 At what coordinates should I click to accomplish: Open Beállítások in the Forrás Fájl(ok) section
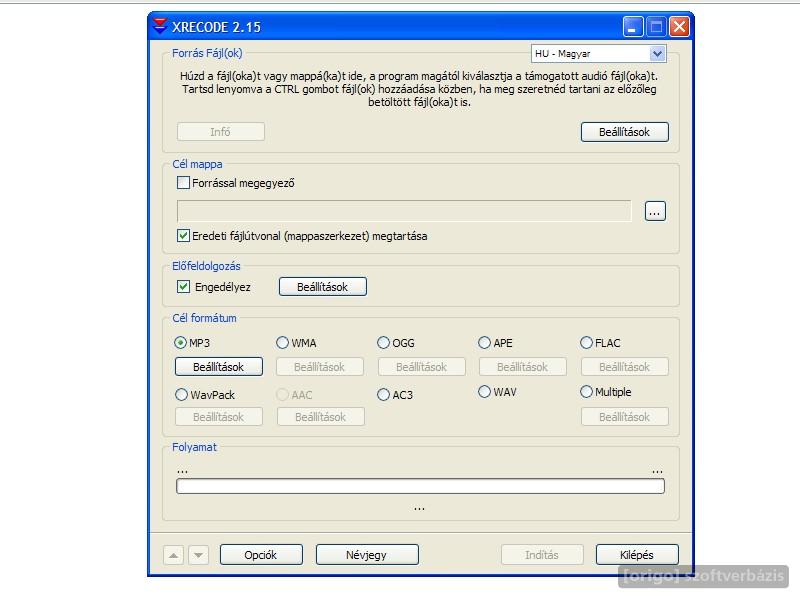(624, 132)
